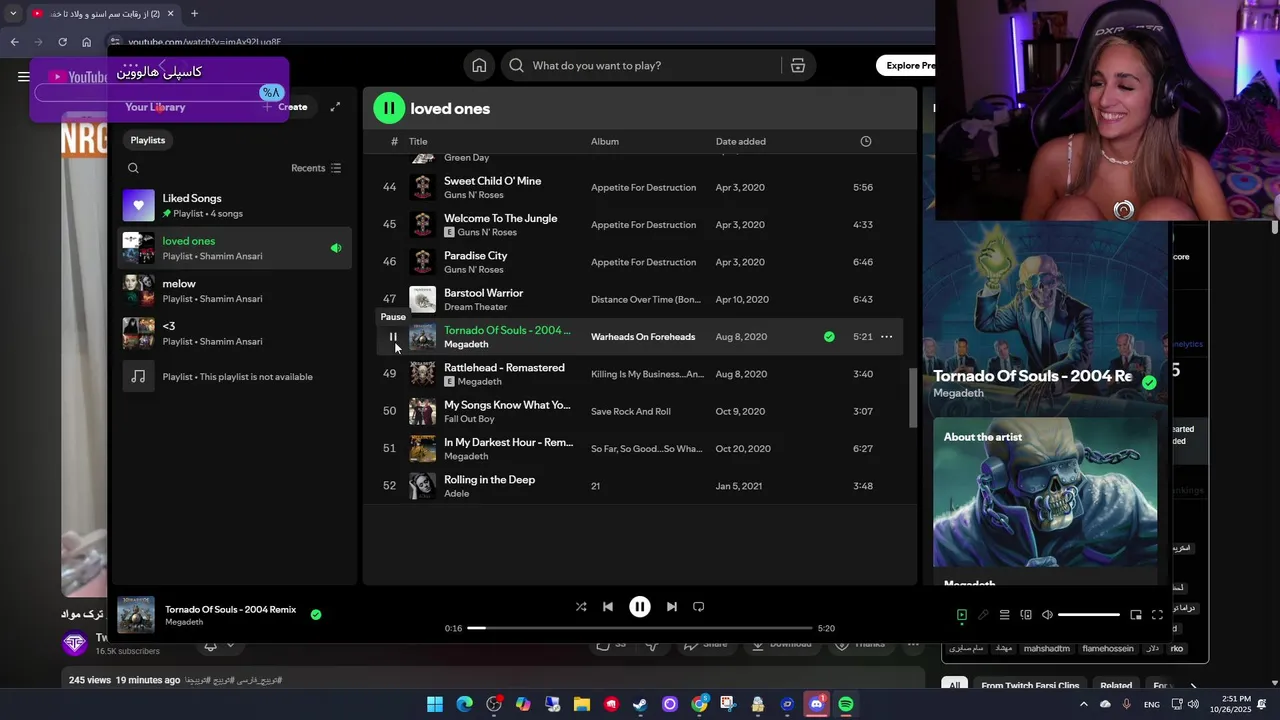This screenshot has height=720, width=1280.
Task: Click the 'Paradise City' track title
Action: tap(476, 255)
